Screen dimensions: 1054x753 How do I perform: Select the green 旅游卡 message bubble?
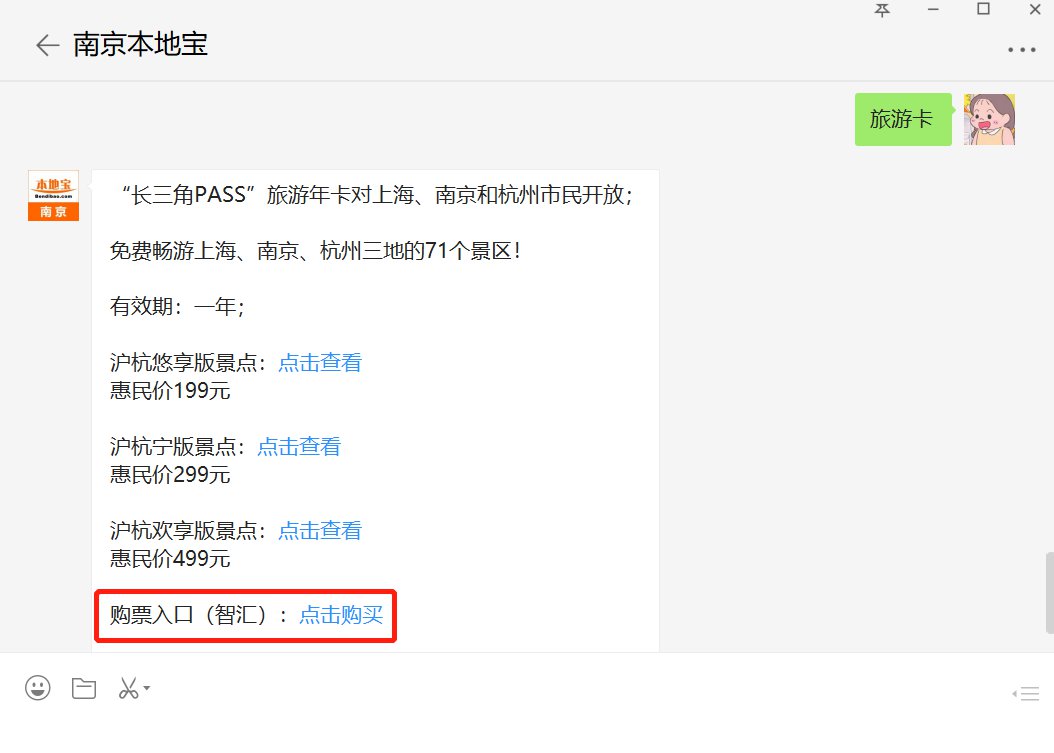[902, 119]
